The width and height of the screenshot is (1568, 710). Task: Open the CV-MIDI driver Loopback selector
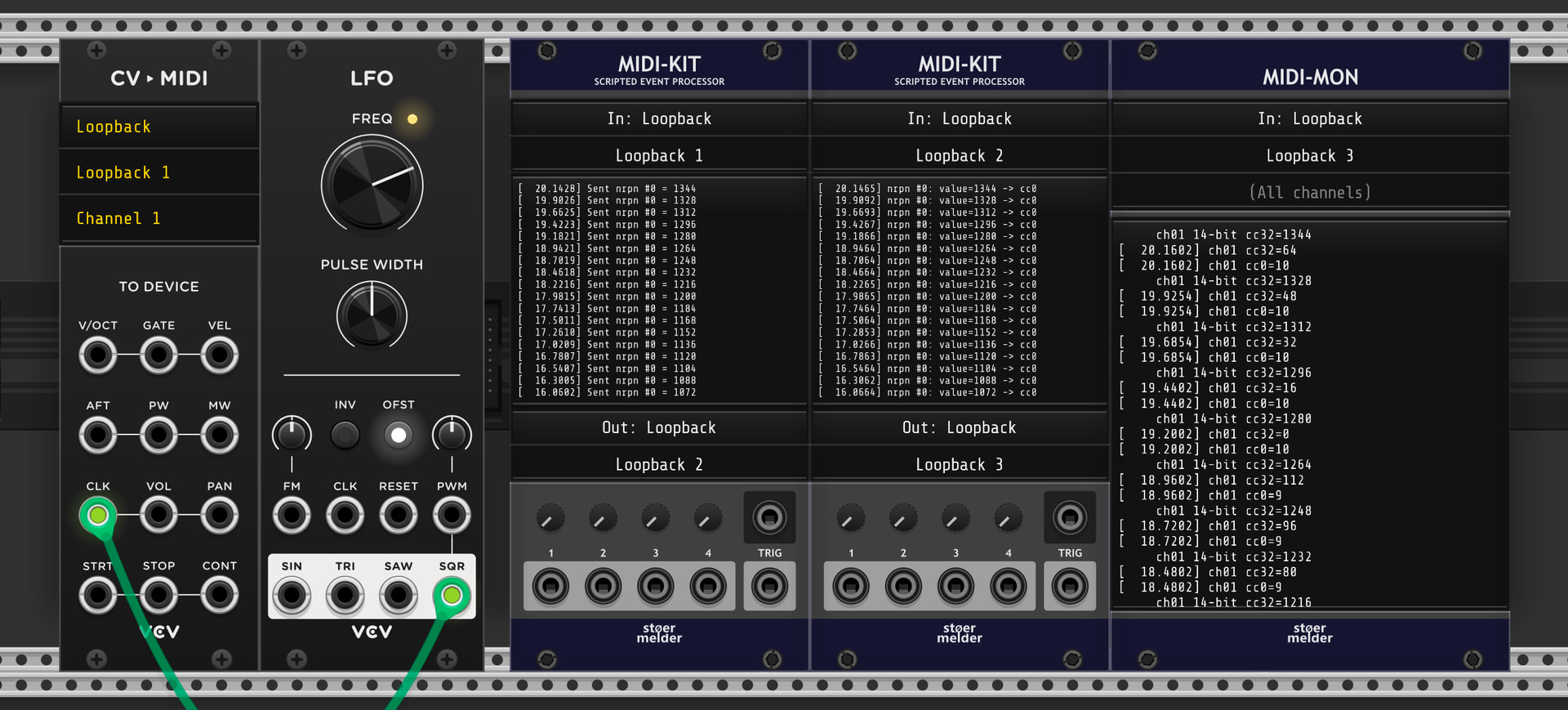[159, 127]
